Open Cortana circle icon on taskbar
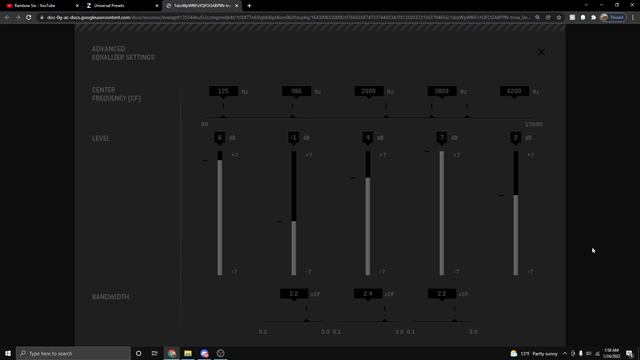 pyautogui.click(x=138, y=353)
